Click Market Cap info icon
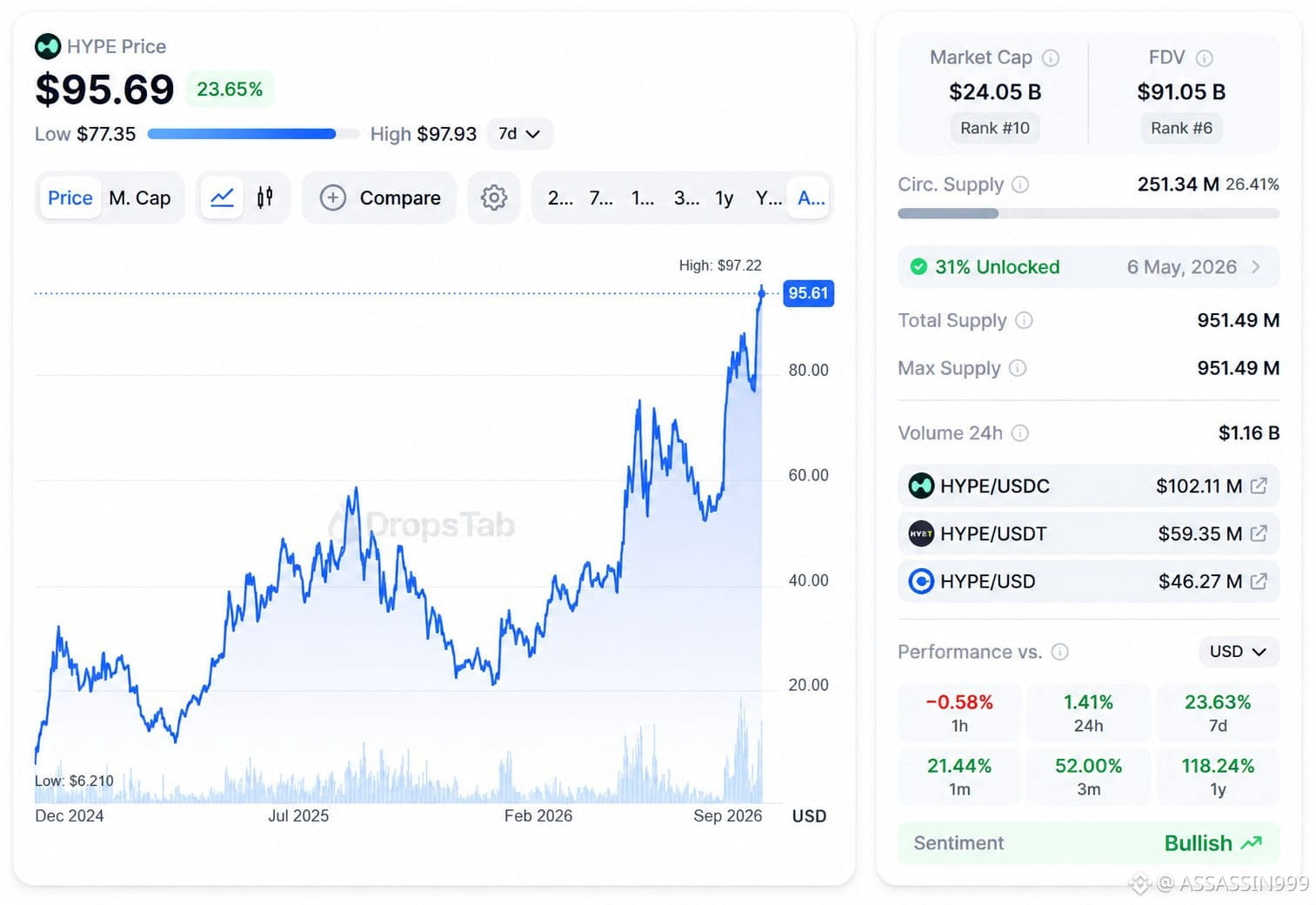The width and height of the screenshot is (1316, 905). pyautogui.click(x=1051, y=58)
